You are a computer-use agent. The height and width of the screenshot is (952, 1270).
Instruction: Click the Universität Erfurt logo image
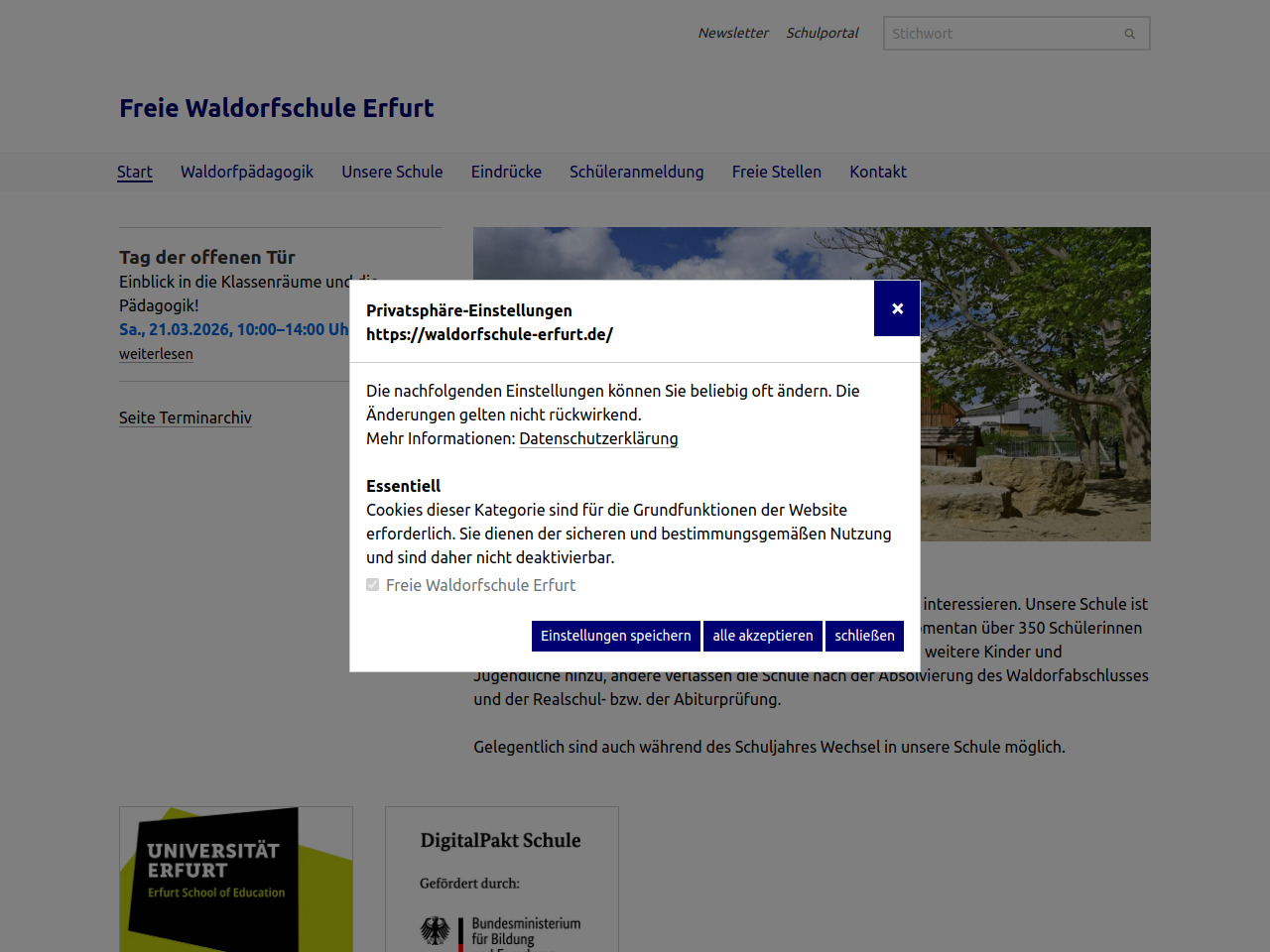coord(236,879)
